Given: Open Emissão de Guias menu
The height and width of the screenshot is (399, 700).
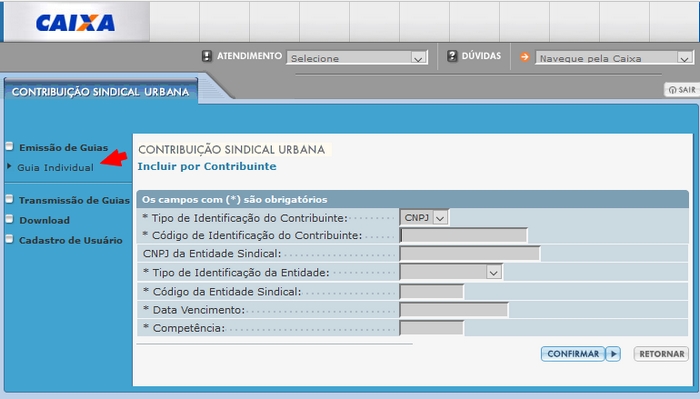Looking at the screenshot, I should click(x=63, y=148).
